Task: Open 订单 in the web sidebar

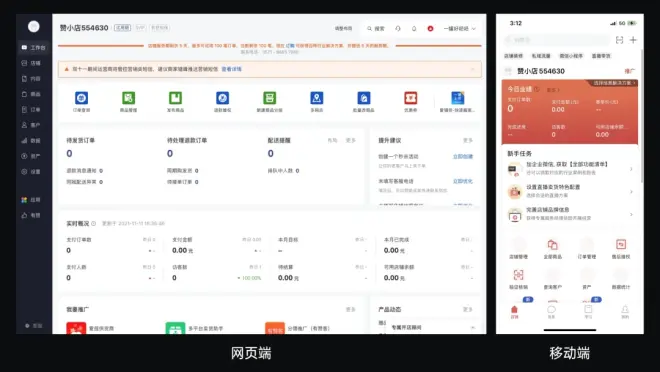Action: point(32,109)
